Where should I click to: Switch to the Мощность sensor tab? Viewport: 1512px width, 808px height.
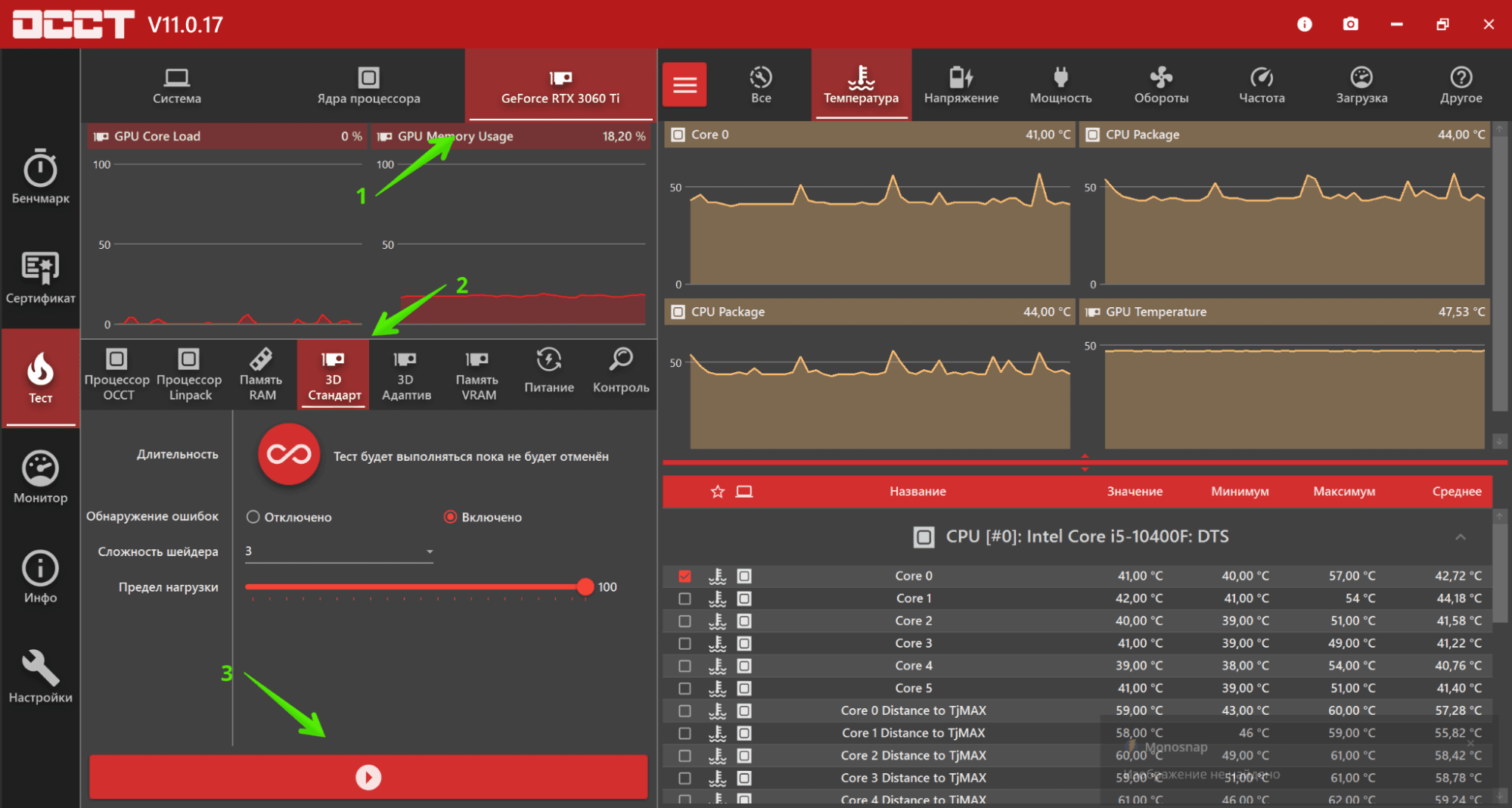pos(1061,85)
